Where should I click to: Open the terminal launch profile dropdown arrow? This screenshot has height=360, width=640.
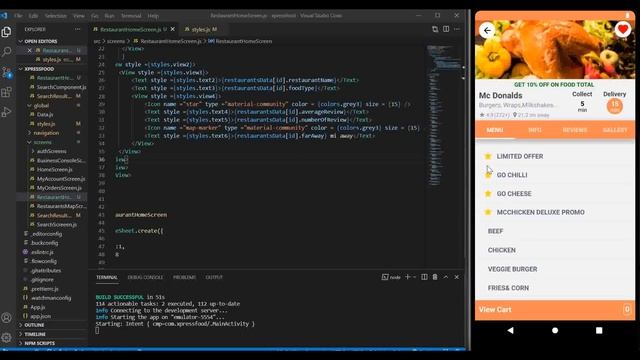[415, 277]
